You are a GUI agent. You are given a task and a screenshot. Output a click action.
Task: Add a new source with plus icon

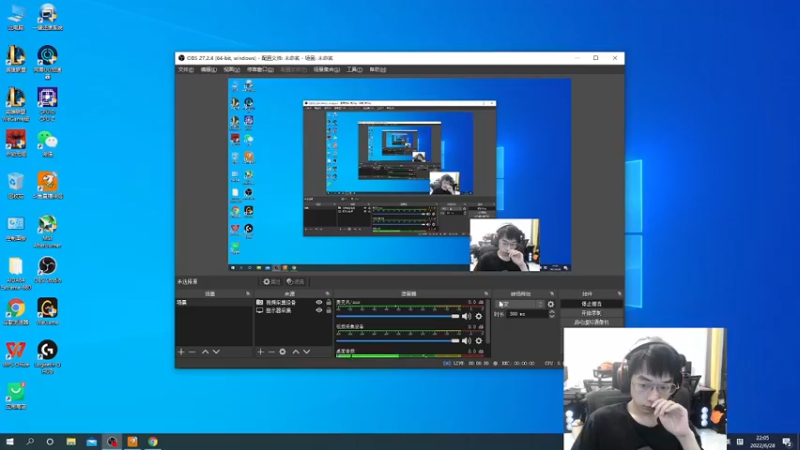pos(260,352)
